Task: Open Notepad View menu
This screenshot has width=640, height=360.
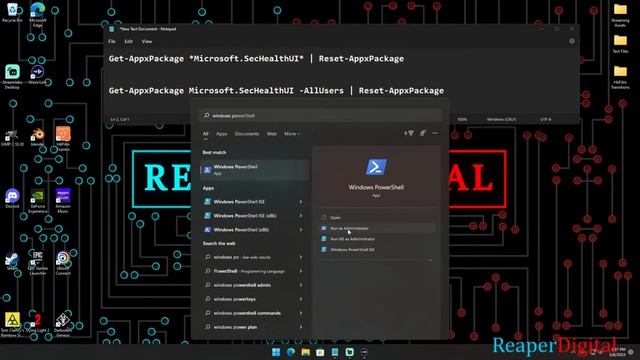Action: tap(147, 41)
